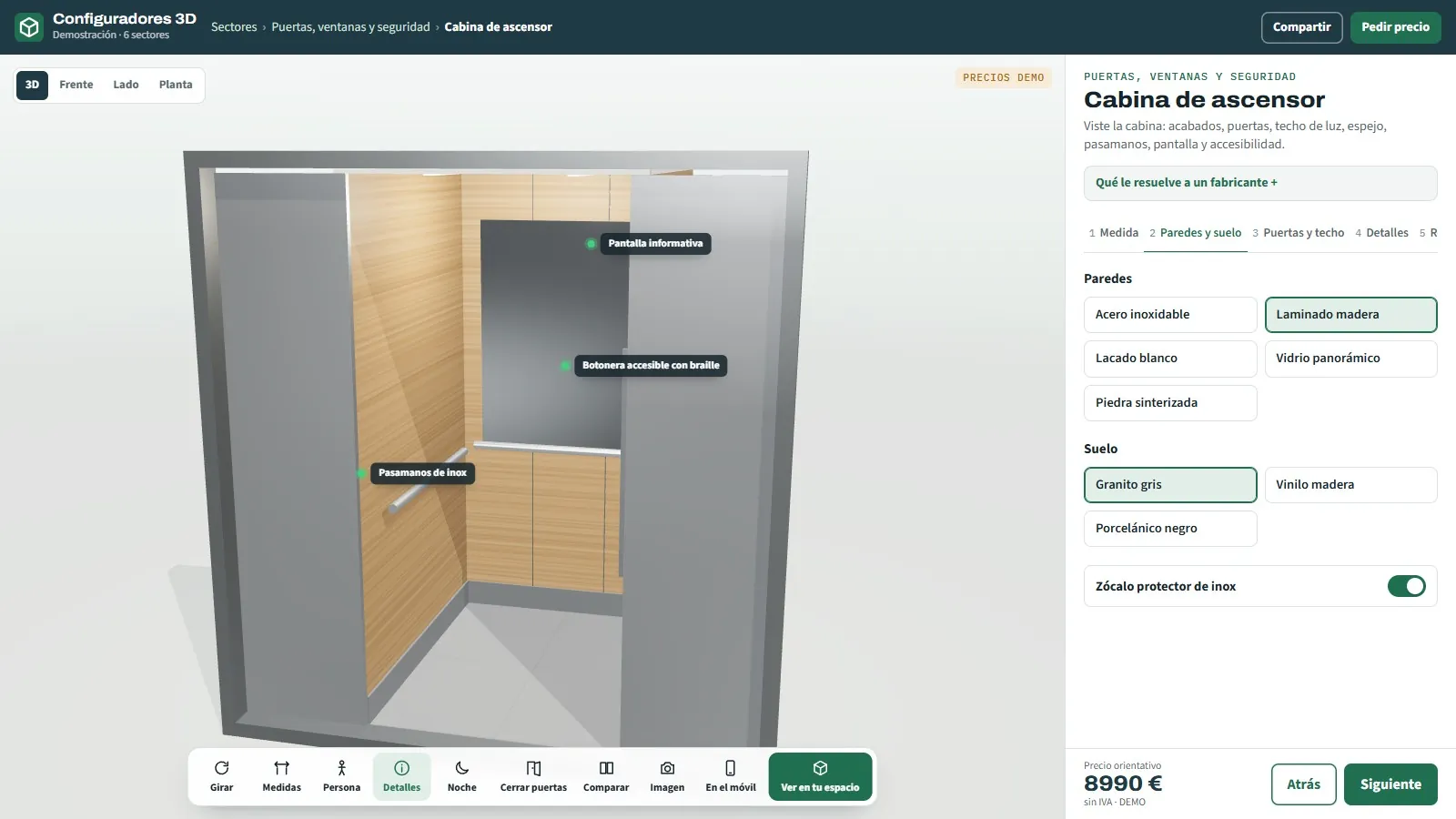Click the Cerrar puertas door icon
The width and height of the screenshot is (1456, 819).
point(533,768)
